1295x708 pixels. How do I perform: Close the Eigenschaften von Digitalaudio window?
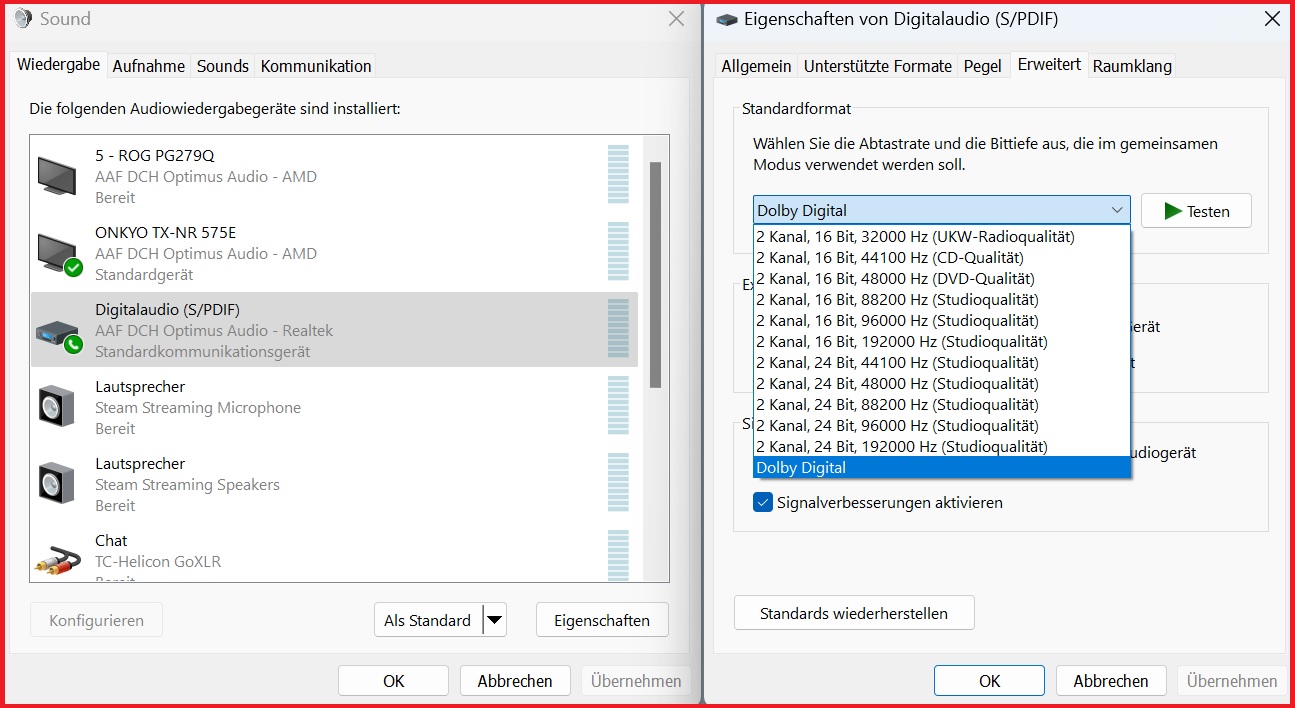1272,19
